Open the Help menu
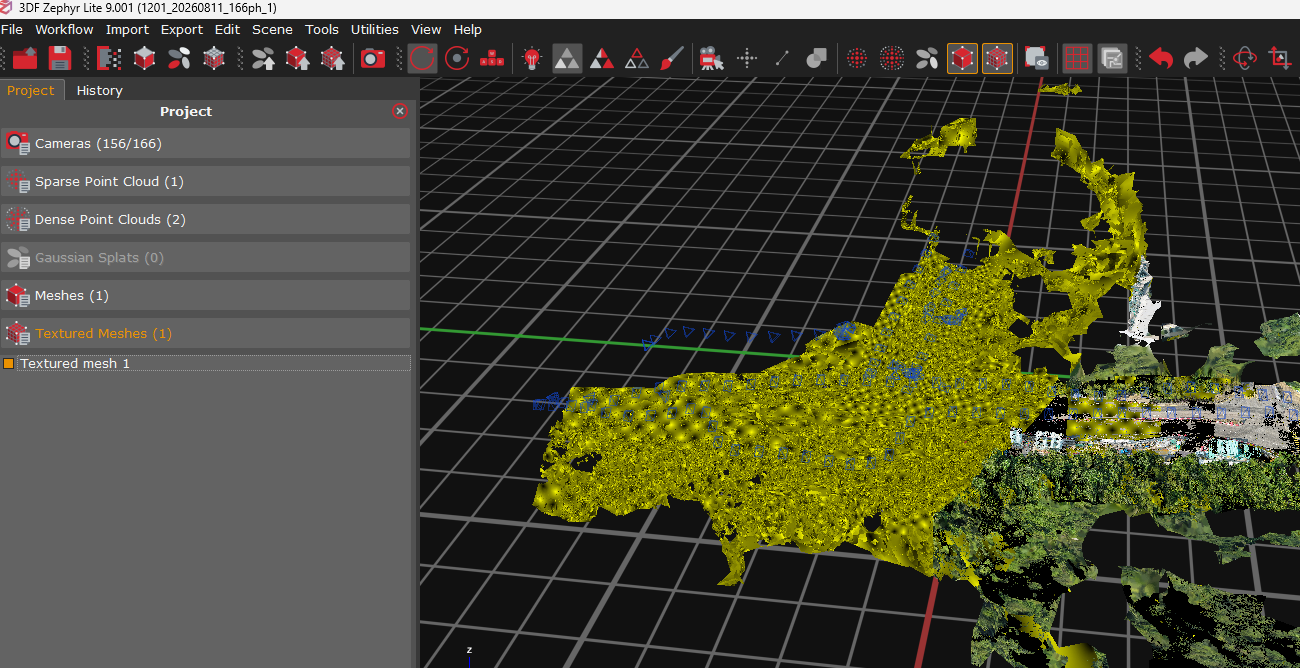This screenshot has width=1300, height=668. (467, 29)
